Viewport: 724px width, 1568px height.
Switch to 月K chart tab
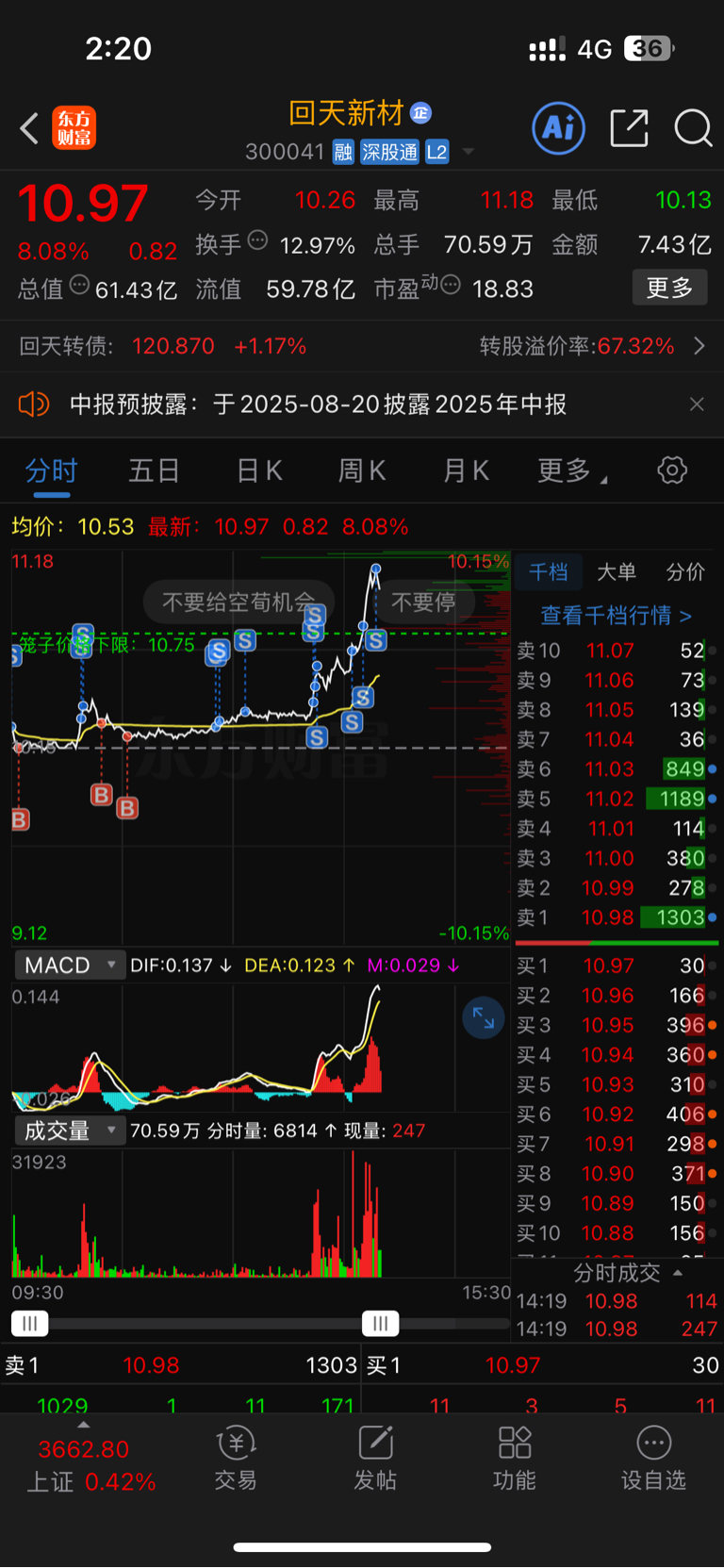pyautogui.click(x=466, y=470)
